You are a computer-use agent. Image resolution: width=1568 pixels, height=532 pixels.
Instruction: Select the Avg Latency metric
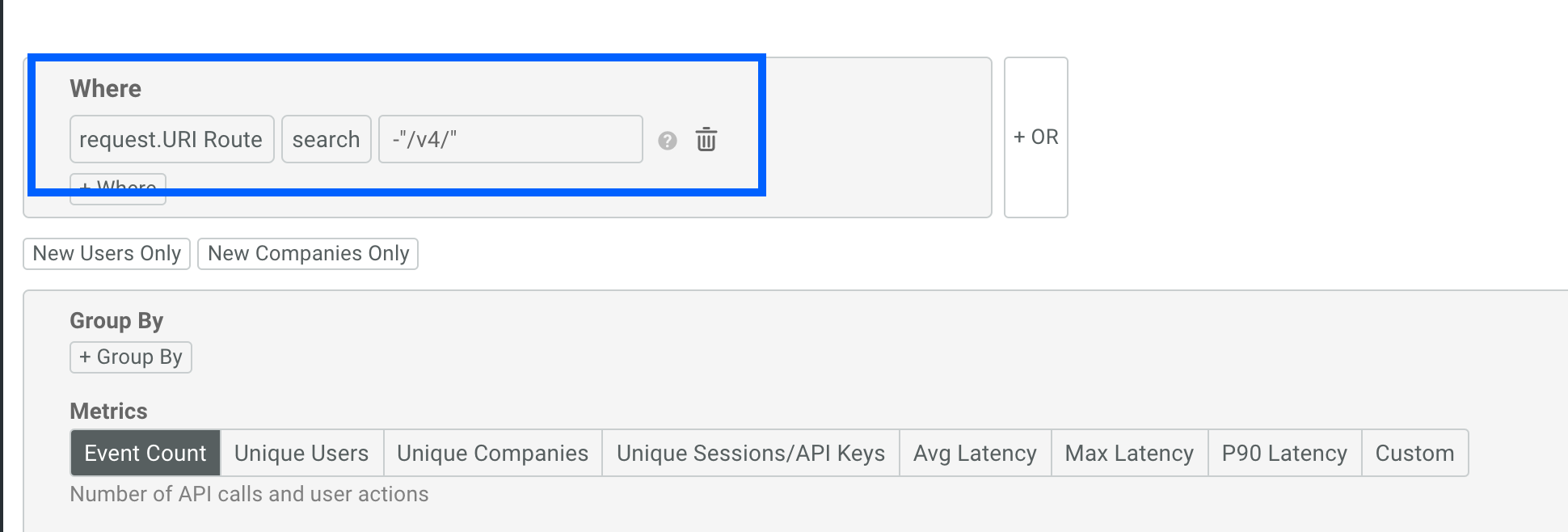coord(975,453)
